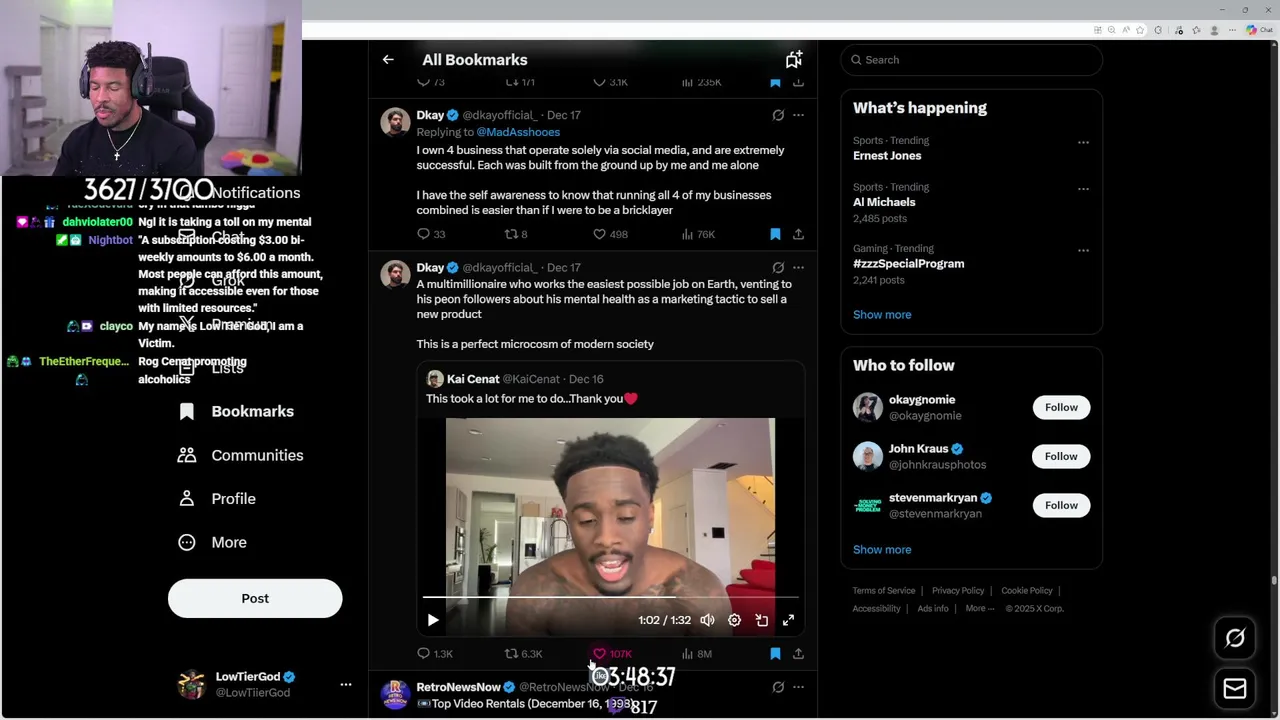1280x720 pixels.
Task: Click the browser Chat button
Action: (1258, 30)
